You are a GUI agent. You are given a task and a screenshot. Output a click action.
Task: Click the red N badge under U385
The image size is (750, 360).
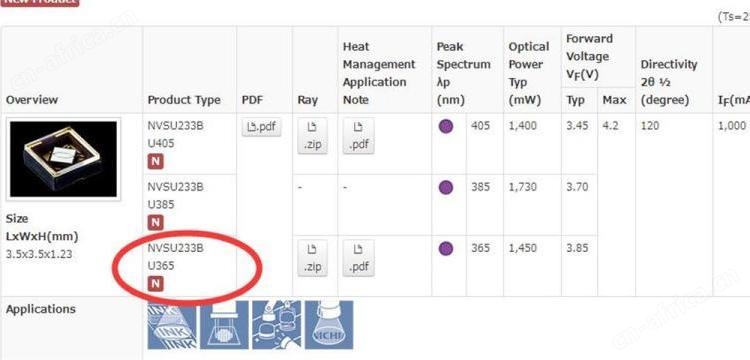pos(155,222)
